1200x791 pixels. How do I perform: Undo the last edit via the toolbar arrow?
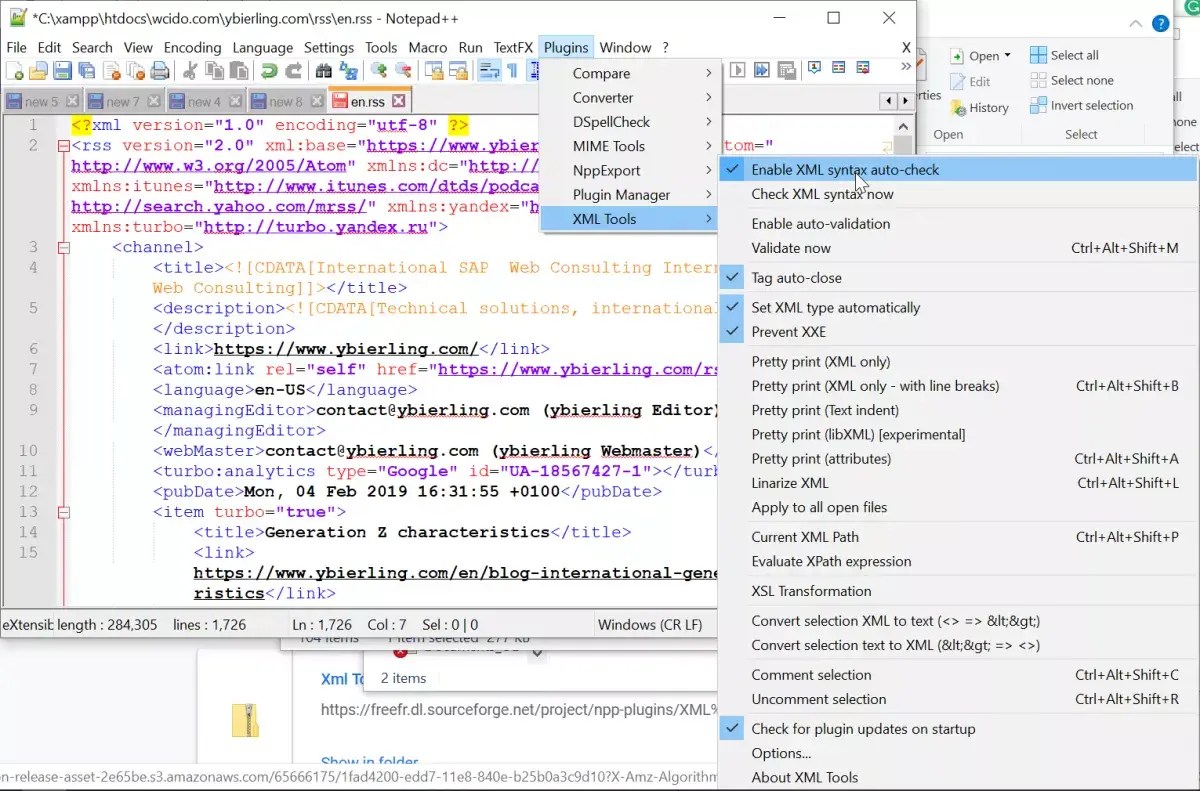pyautogui.click(x=267, y=69)
